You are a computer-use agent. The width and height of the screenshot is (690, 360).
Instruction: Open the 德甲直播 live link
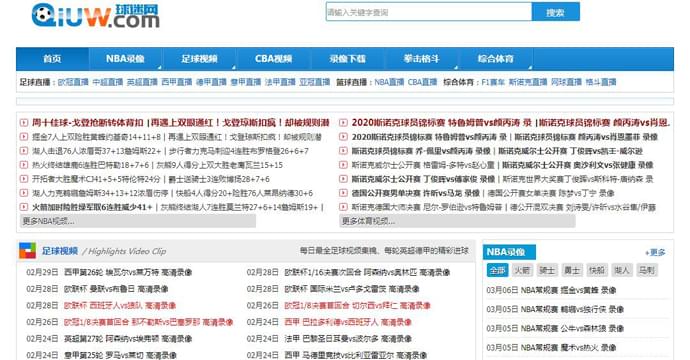click(211, 82)
